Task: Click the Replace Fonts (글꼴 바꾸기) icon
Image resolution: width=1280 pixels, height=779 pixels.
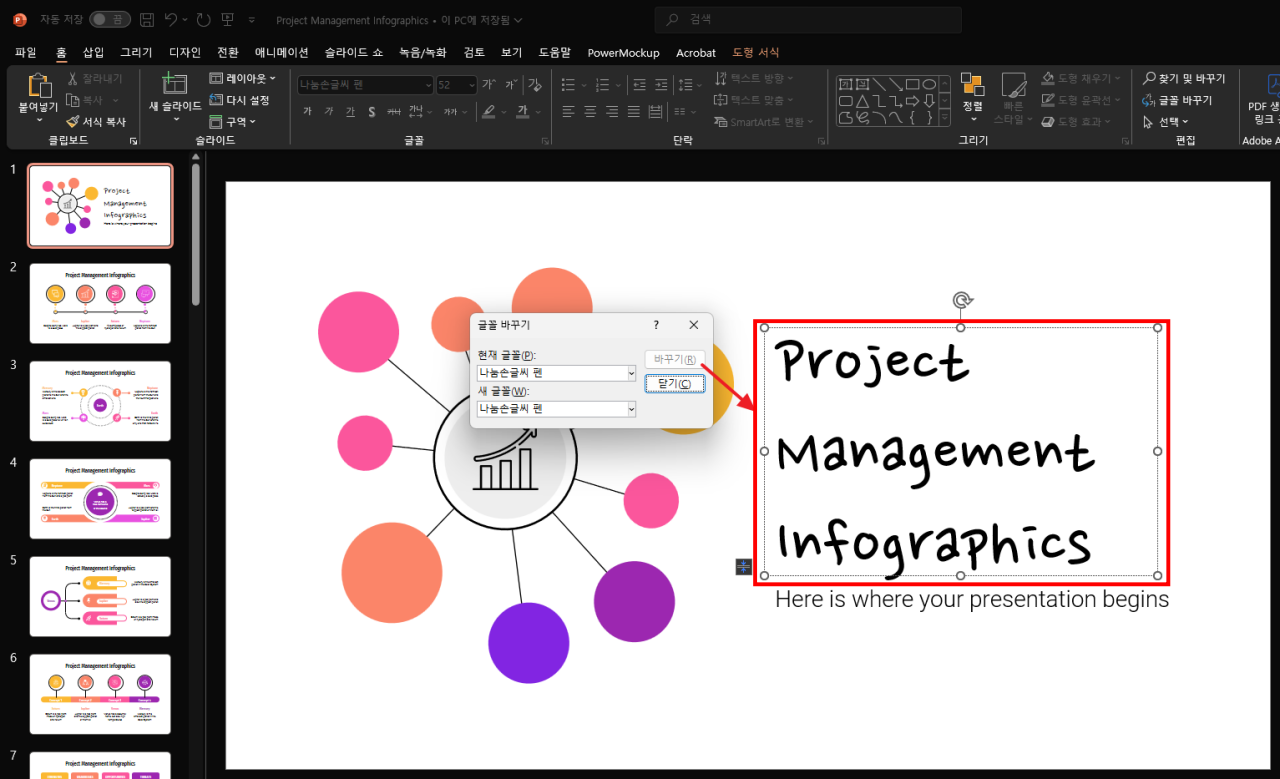Action: (x=1150, y=100)
